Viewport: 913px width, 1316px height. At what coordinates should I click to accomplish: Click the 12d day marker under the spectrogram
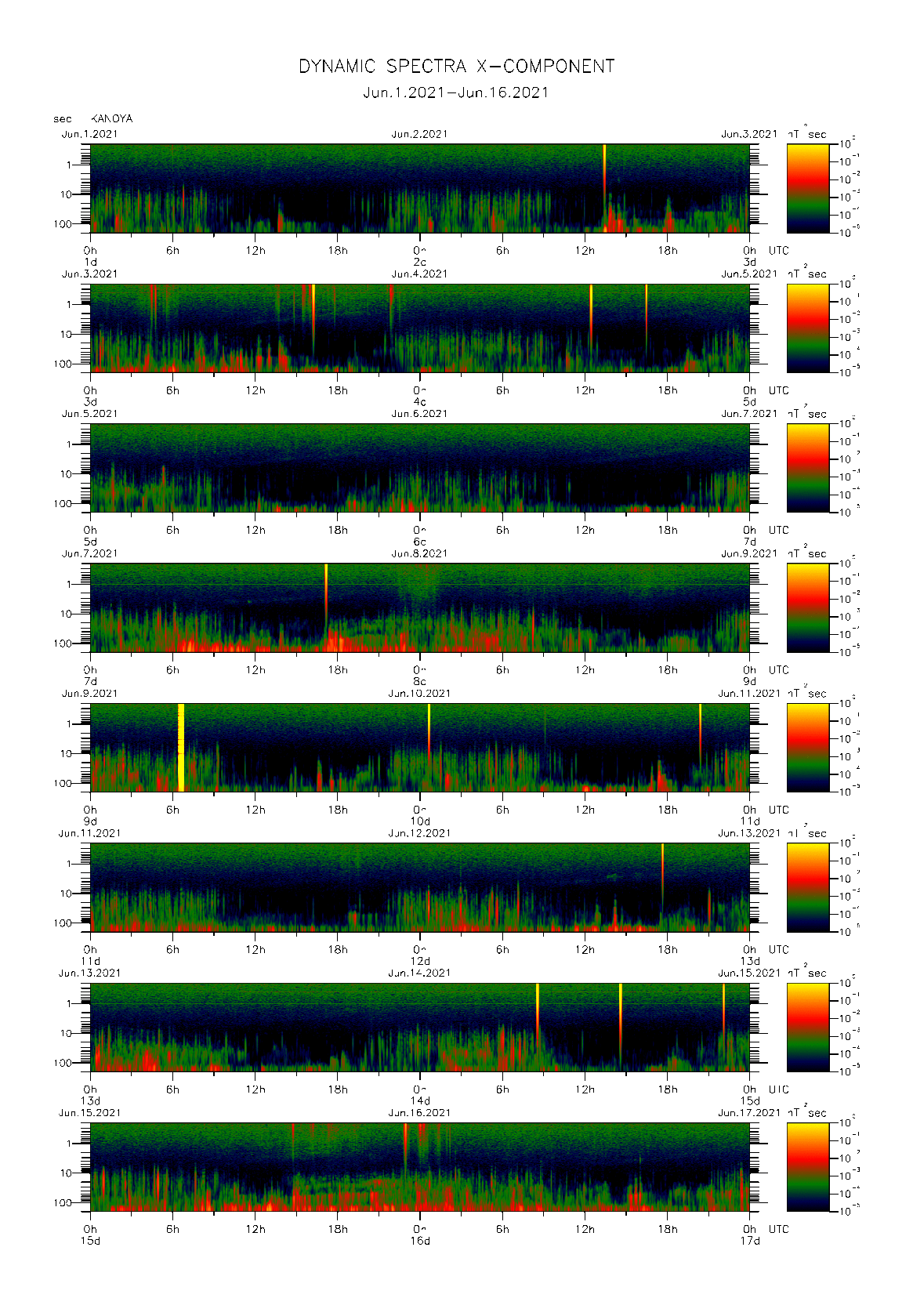point(420,961)
